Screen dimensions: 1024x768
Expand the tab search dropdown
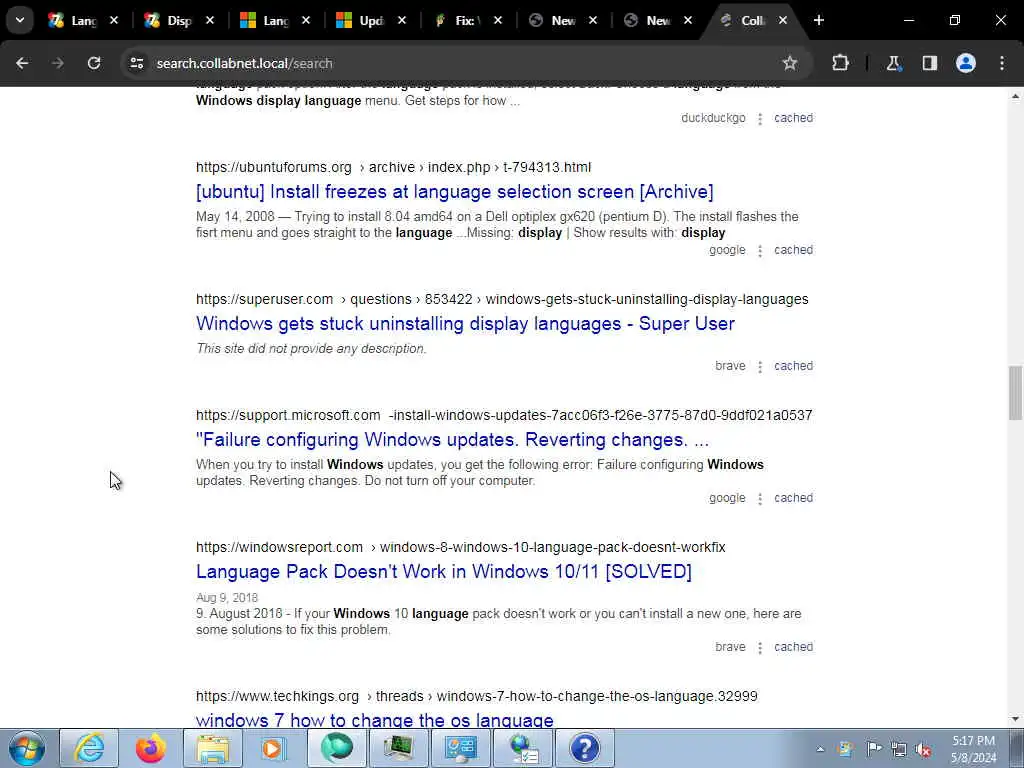pyautogui.click(x=20, y=20)
